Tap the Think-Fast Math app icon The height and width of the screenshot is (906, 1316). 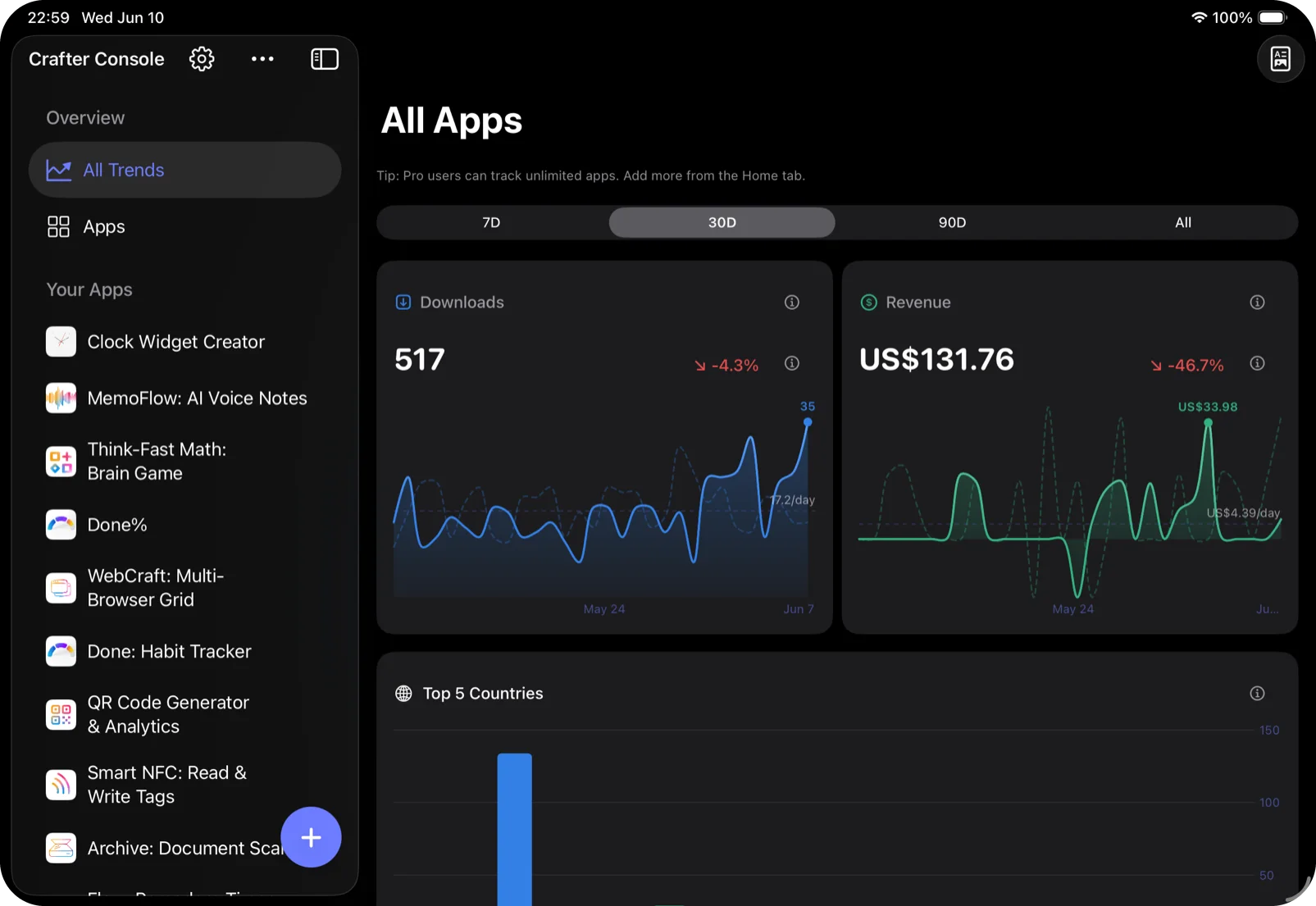61,462
